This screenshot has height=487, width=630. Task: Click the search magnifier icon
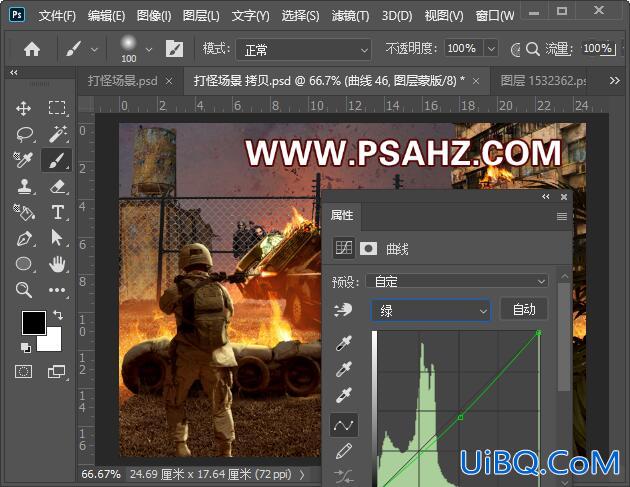pos(532,49)
